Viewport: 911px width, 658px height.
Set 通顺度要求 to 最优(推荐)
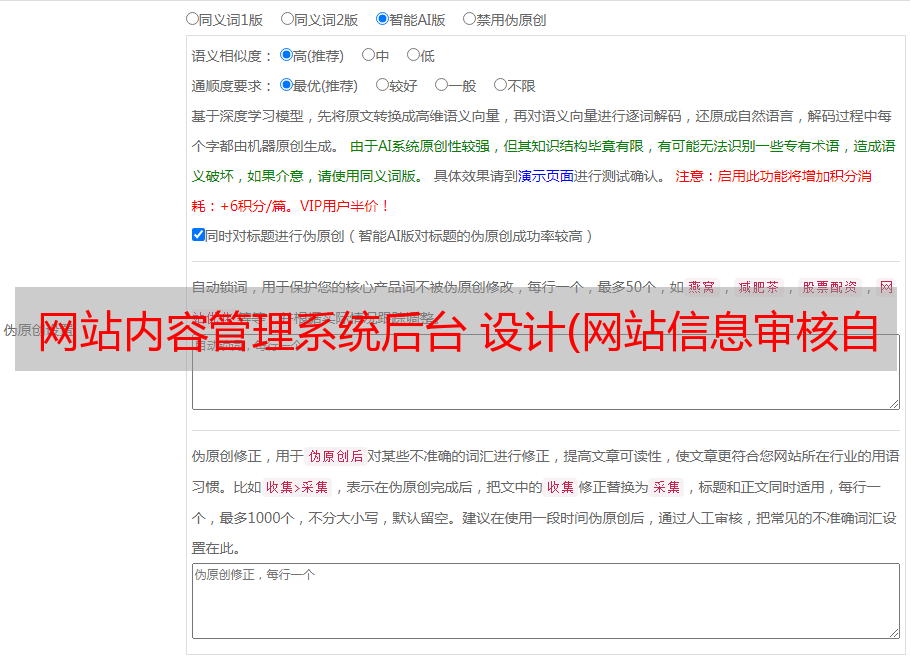[x=286, y=85]
